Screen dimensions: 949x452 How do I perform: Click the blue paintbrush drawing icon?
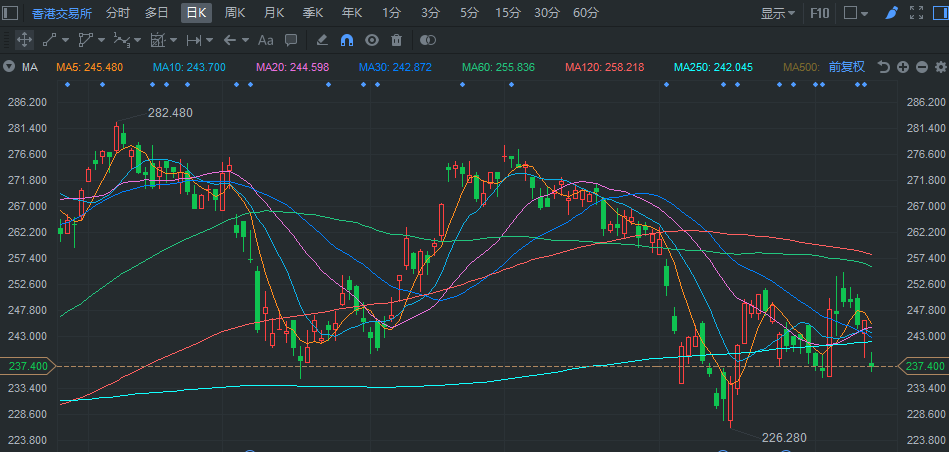click(x=891, y=13)
